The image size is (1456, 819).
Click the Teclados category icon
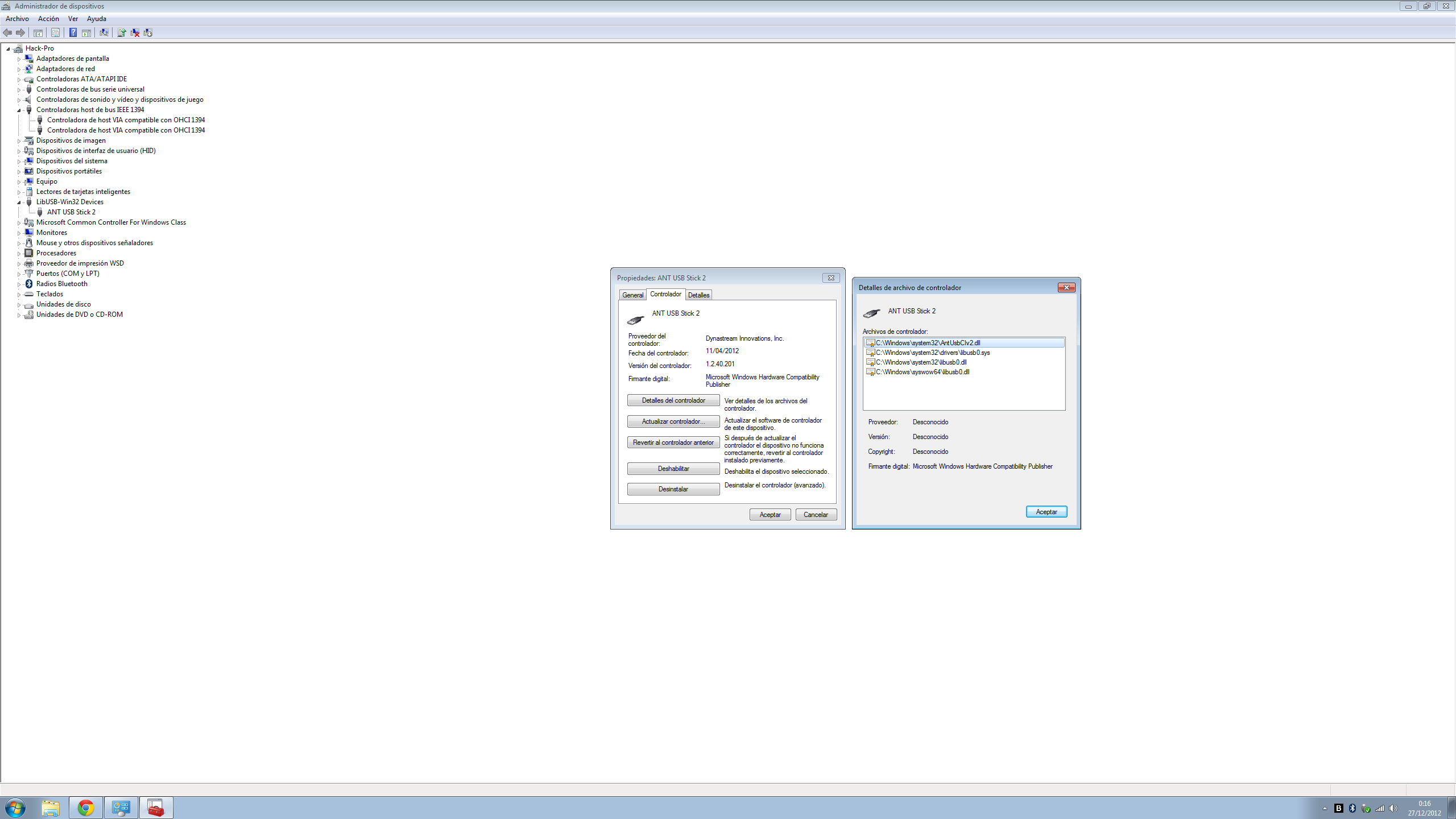[29, 294]
